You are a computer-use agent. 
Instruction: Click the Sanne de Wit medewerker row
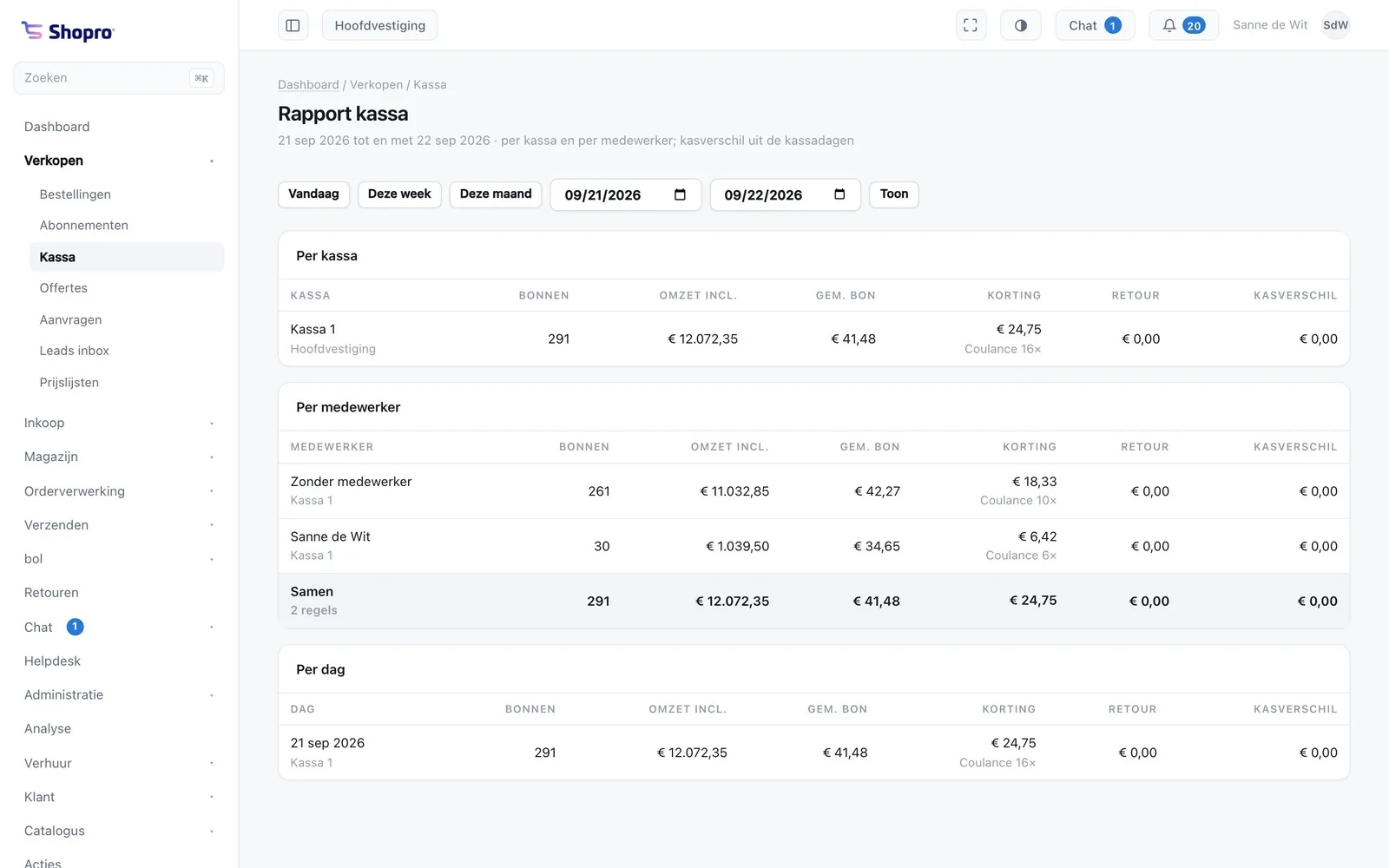click(x=813, y=546)
